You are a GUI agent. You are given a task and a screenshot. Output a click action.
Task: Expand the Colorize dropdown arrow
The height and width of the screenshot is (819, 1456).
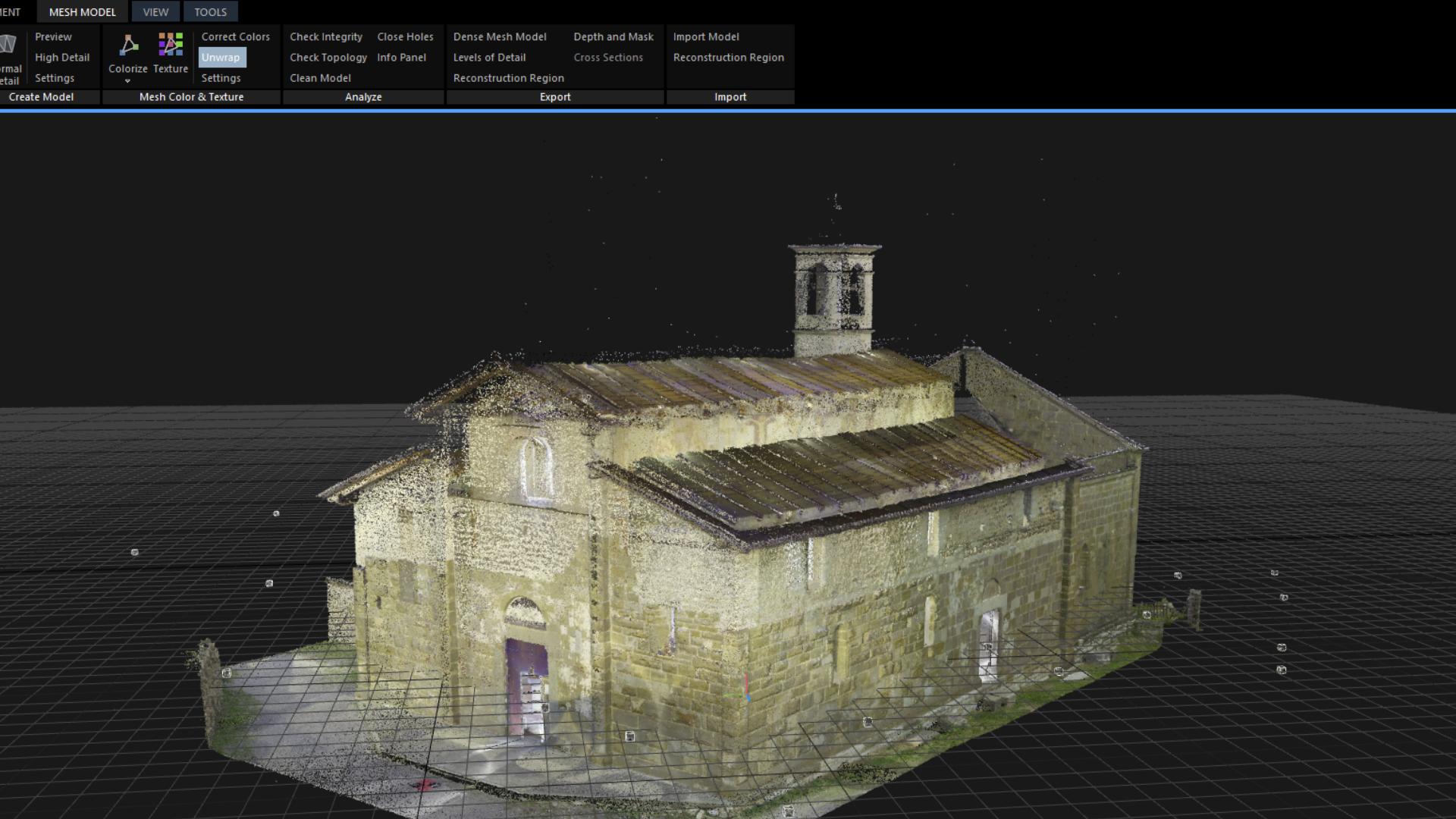click(x=127, y=81)
